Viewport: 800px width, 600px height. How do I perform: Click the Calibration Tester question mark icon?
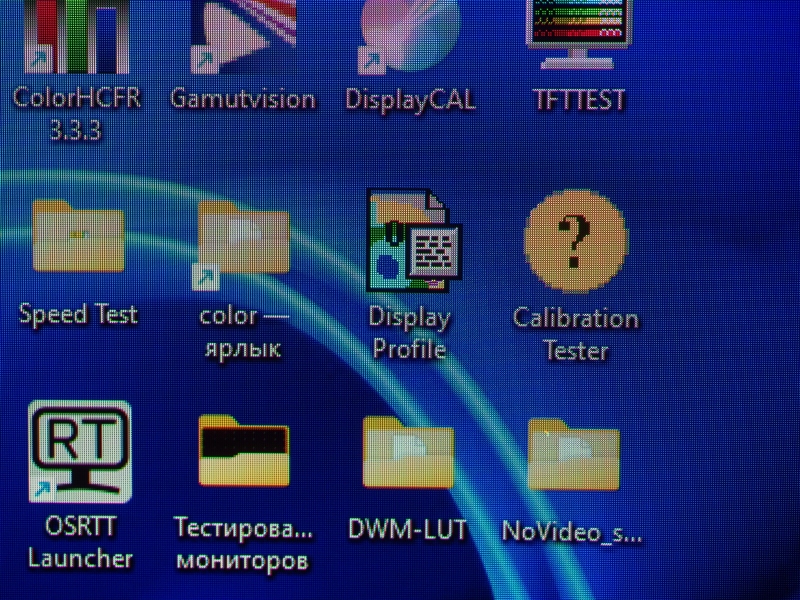point(575,240)
